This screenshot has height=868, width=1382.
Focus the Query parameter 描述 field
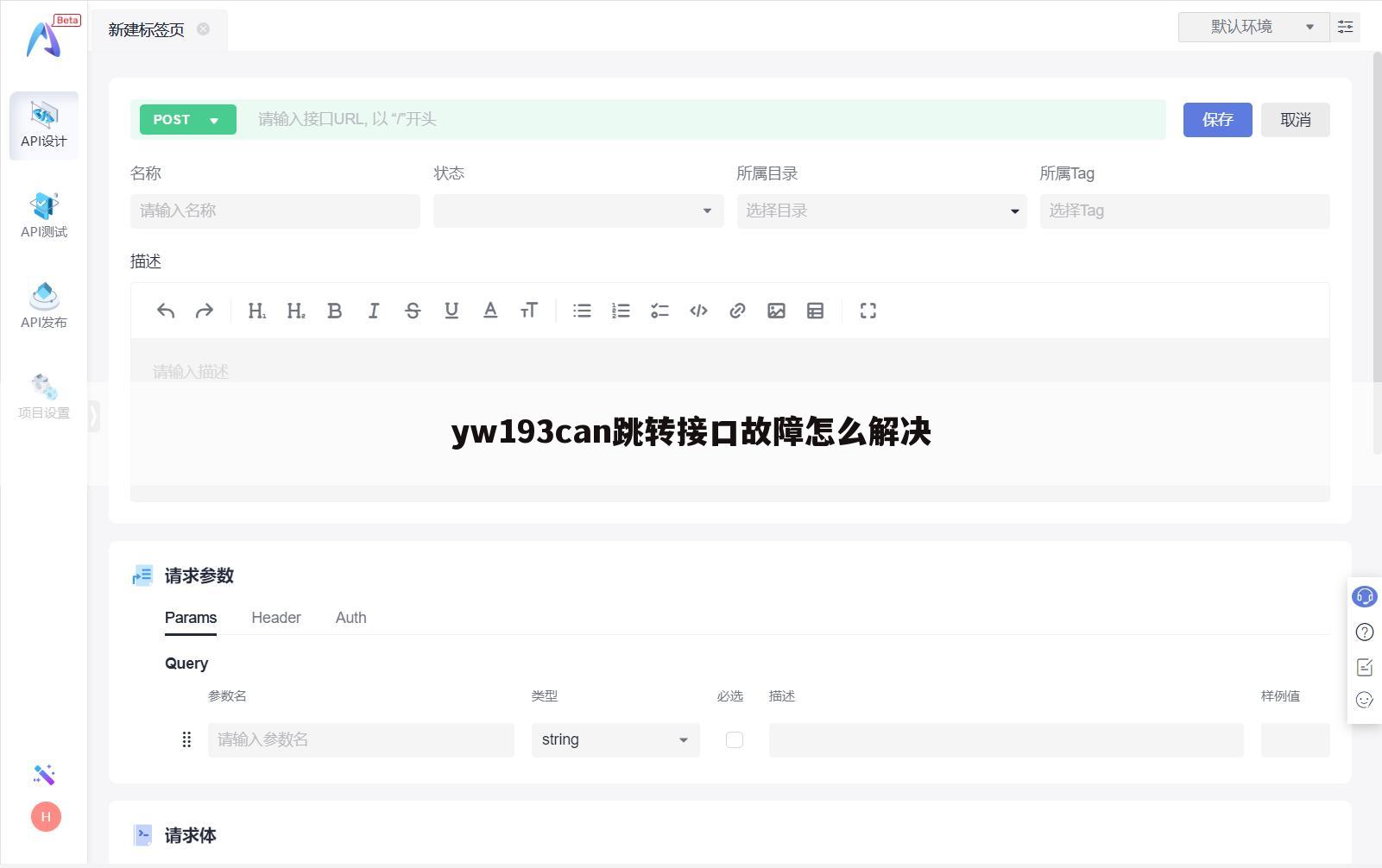pyautogui.click(x=1006, y=739)
